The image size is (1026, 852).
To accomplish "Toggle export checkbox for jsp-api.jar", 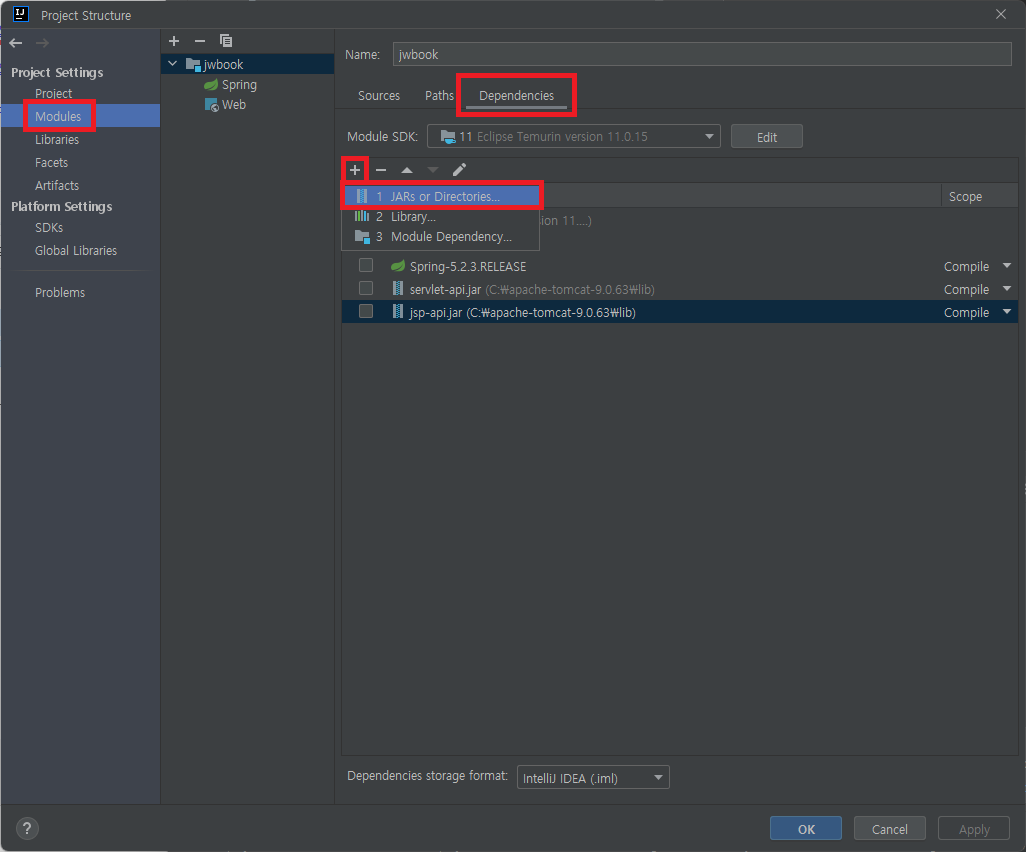I will pyautogui.click(x=366, y=311).
